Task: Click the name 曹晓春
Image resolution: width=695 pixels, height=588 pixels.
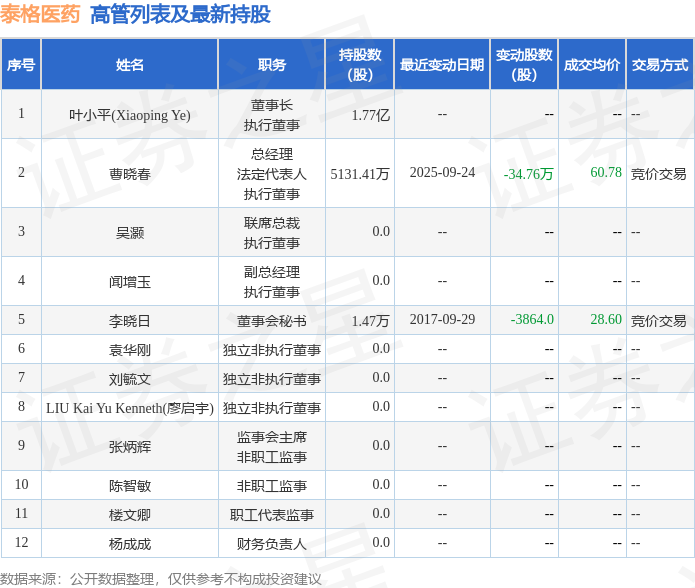Action: 130,174
